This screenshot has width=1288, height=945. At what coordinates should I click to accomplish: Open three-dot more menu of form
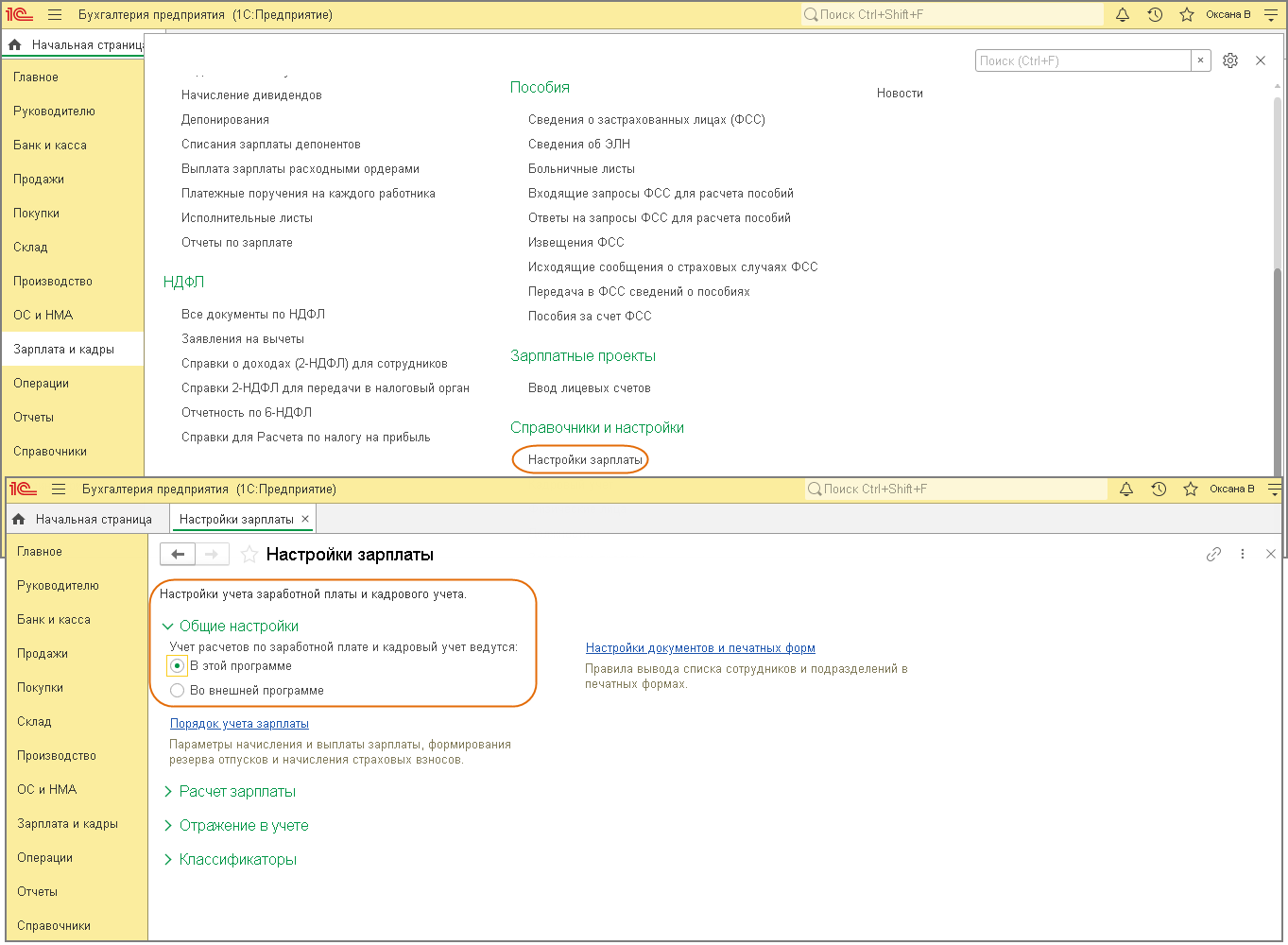point(1243,555)
